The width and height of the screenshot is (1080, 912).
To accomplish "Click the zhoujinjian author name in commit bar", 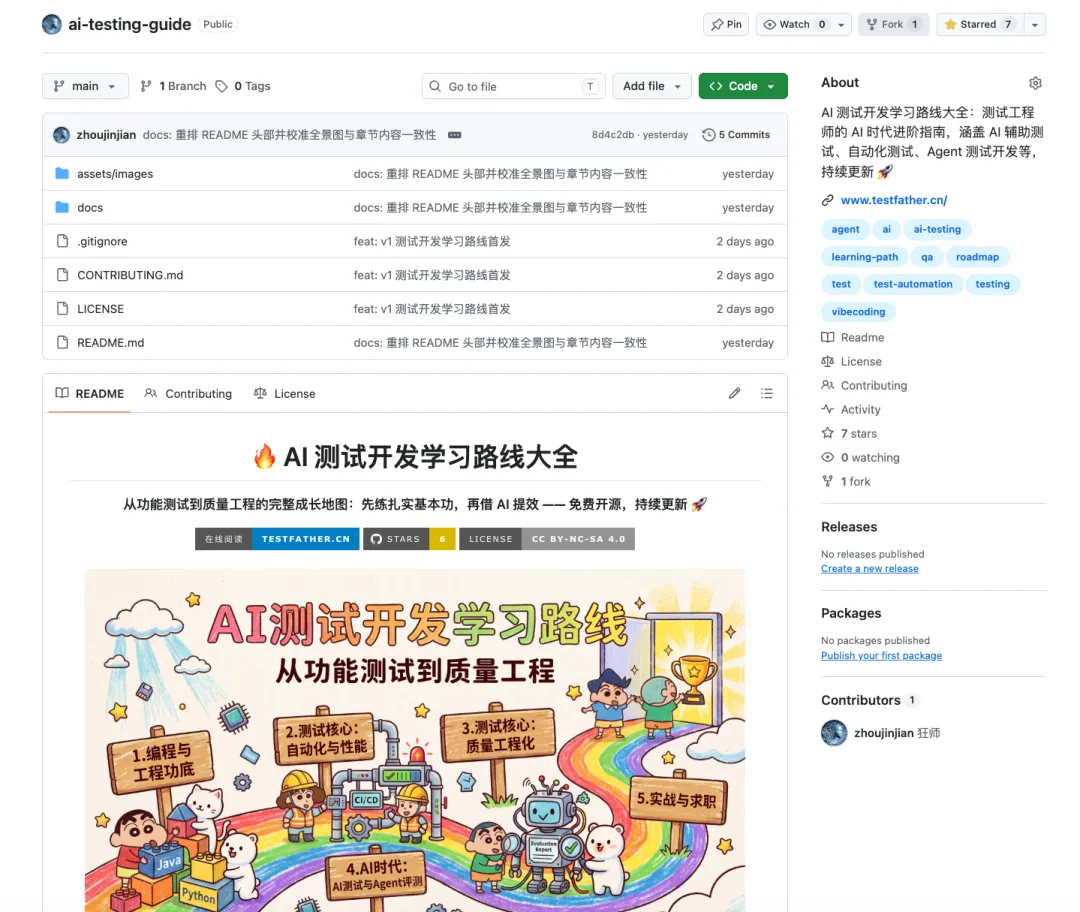I will (106, 135).
